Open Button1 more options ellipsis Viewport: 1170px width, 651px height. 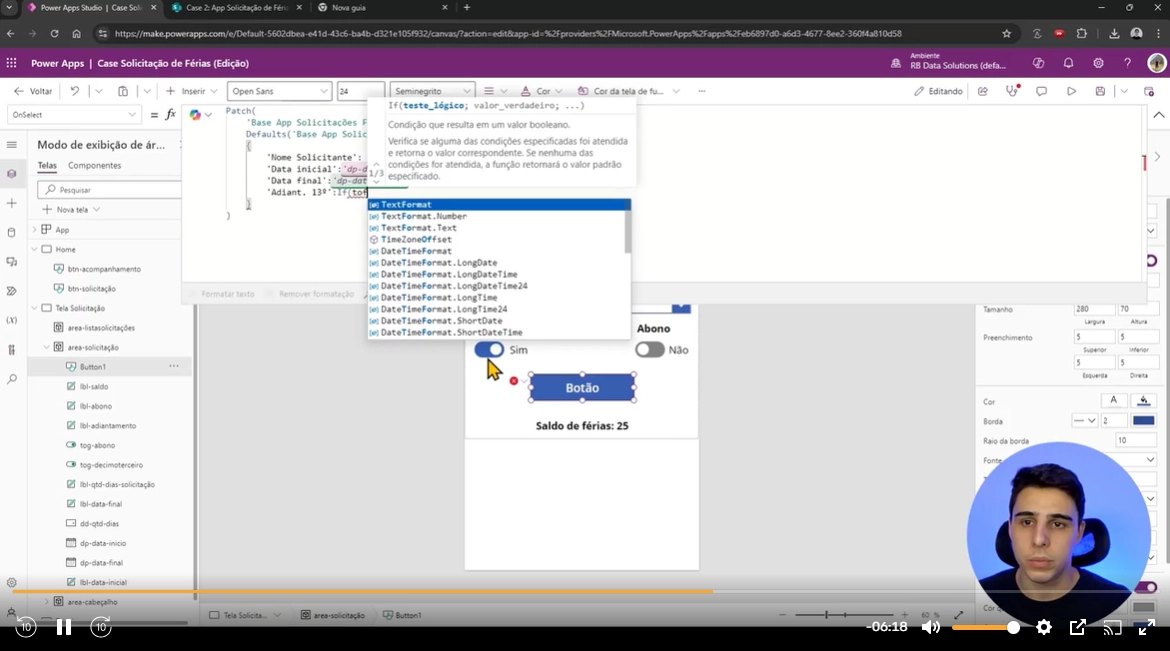174,367
